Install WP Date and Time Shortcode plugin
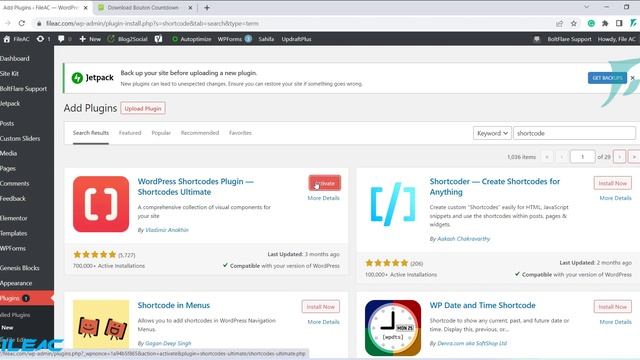The width and height of the screenshot is (640, 360). 612,307
